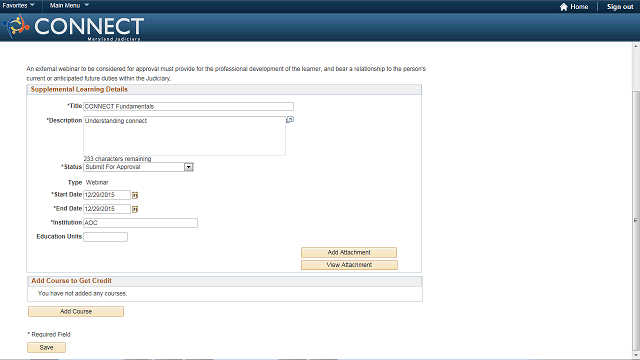This screenshot has width=640, height=360.
Task: Open the Start Date calendar picker icon
Action: (135, 196)
